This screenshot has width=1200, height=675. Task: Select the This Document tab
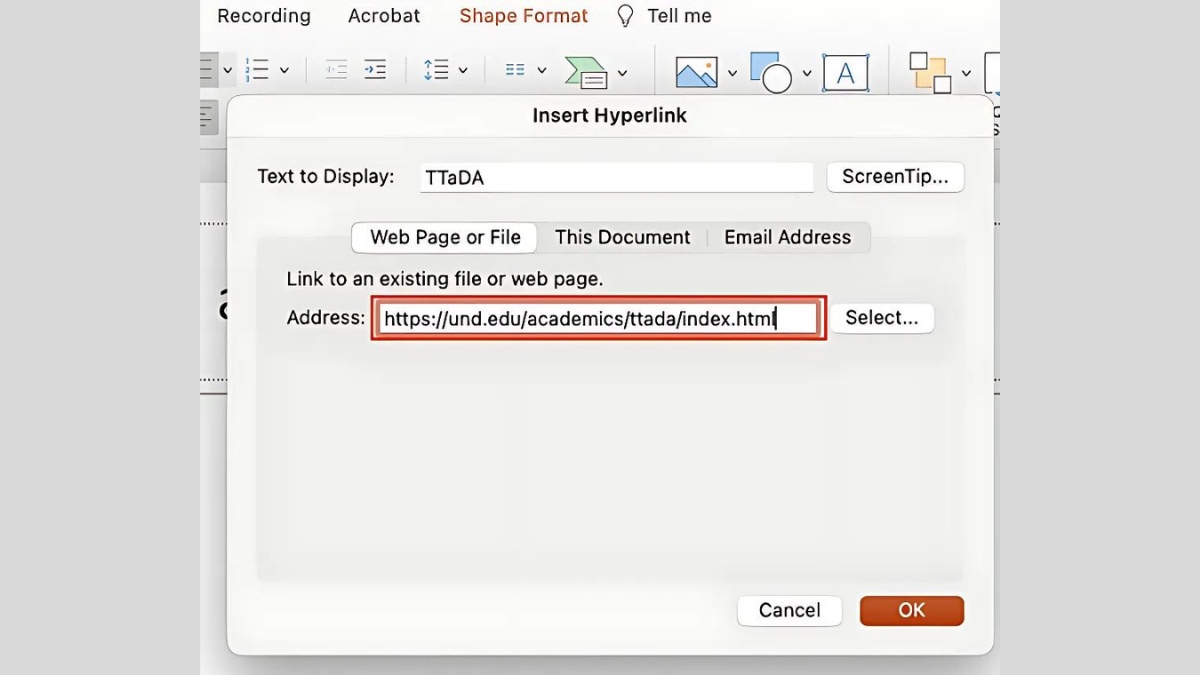point(623,237)
